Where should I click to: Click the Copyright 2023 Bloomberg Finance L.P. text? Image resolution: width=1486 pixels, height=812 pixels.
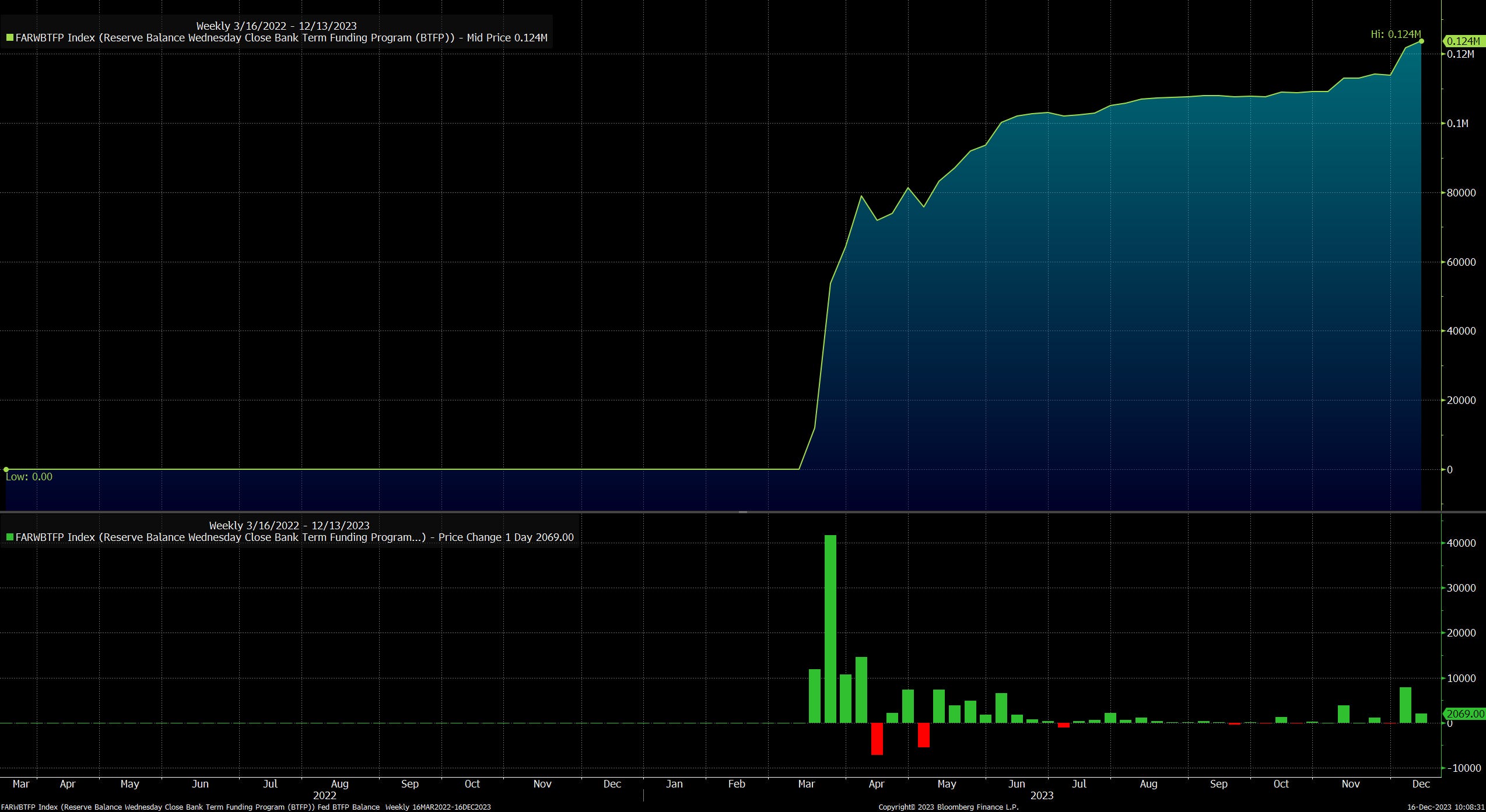948,807
